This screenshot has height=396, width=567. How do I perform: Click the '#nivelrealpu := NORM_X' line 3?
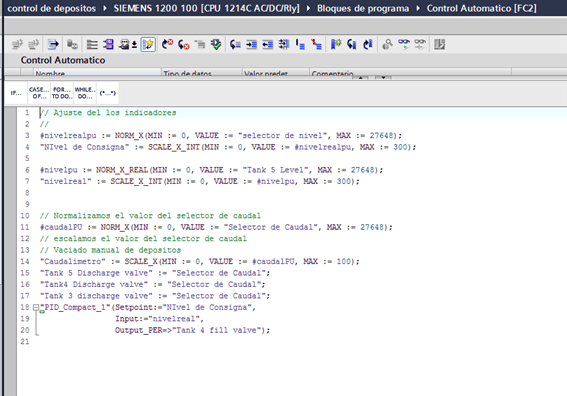221,136
